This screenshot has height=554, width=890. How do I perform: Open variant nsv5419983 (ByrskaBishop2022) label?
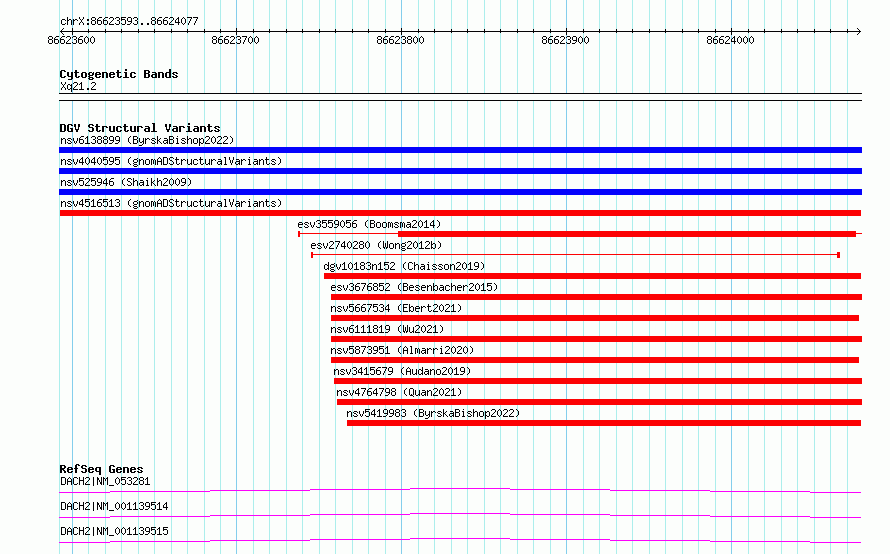pyautogui.click(x=433, y=413)
